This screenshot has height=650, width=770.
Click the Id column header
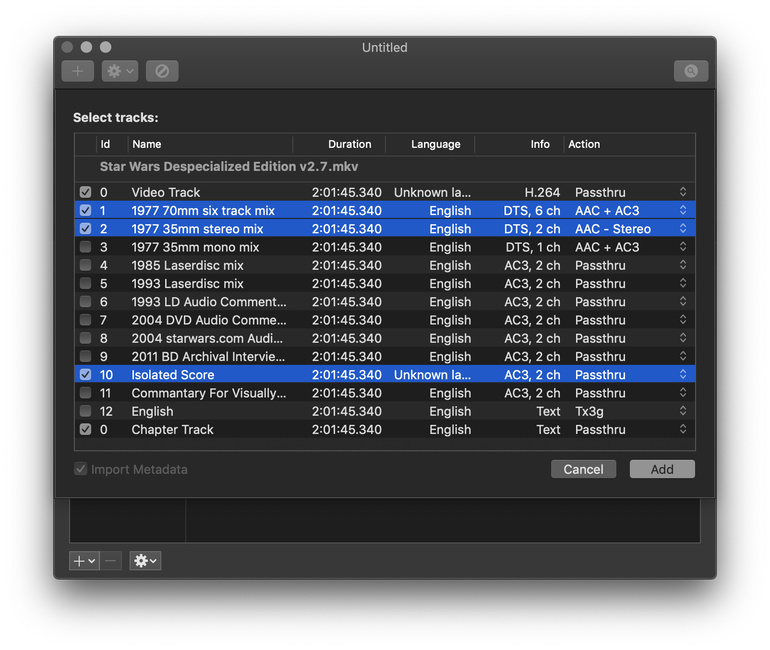point(112,144)
